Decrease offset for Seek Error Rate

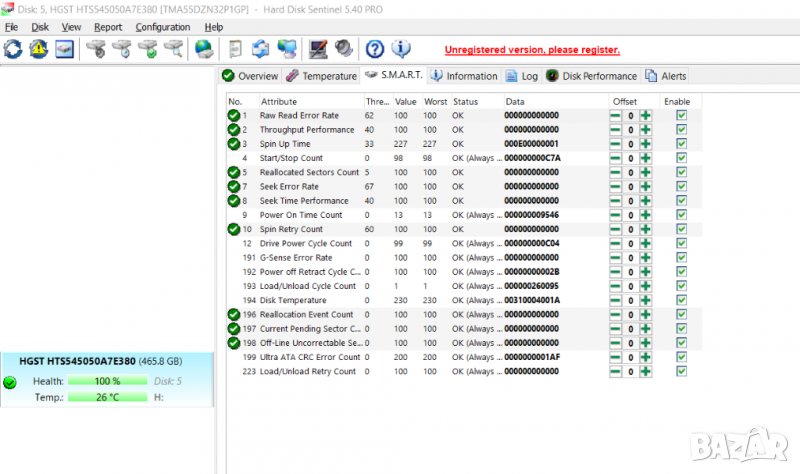[615, 187]
